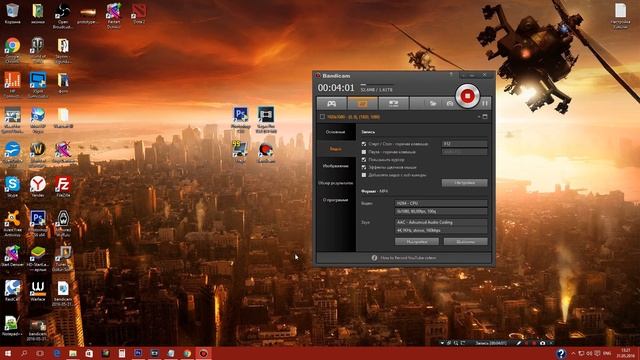Enable the add webcam video checkbox
The image size is (640, 360).
(x=364, y=175)
